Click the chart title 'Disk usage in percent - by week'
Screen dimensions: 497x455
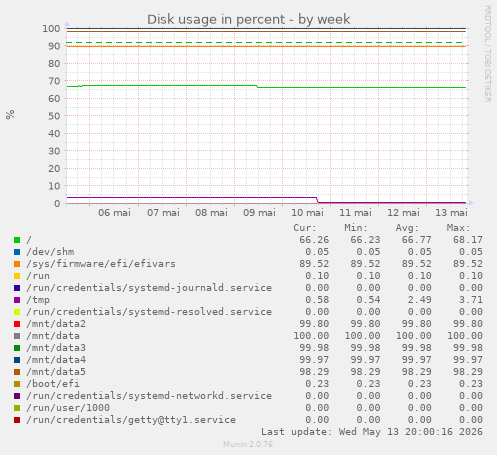point(249,19)
